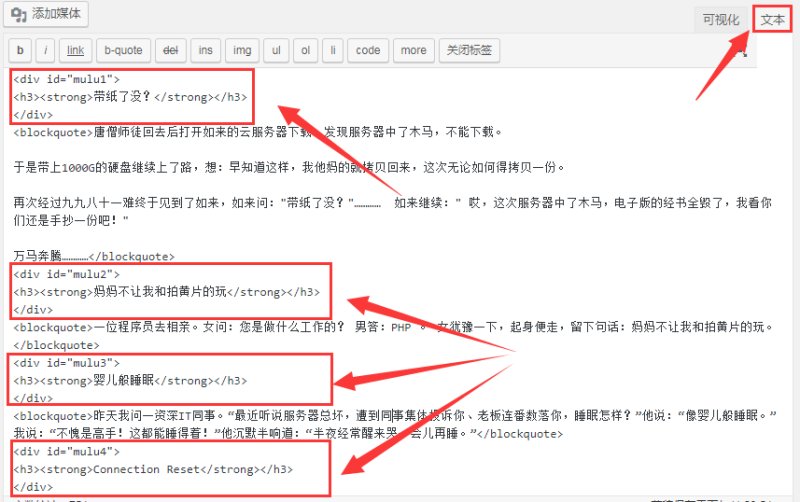Insert bold tag with b button
Viewport: 800px width, 502px height.
pyautogui.click(x=20, y=50)
